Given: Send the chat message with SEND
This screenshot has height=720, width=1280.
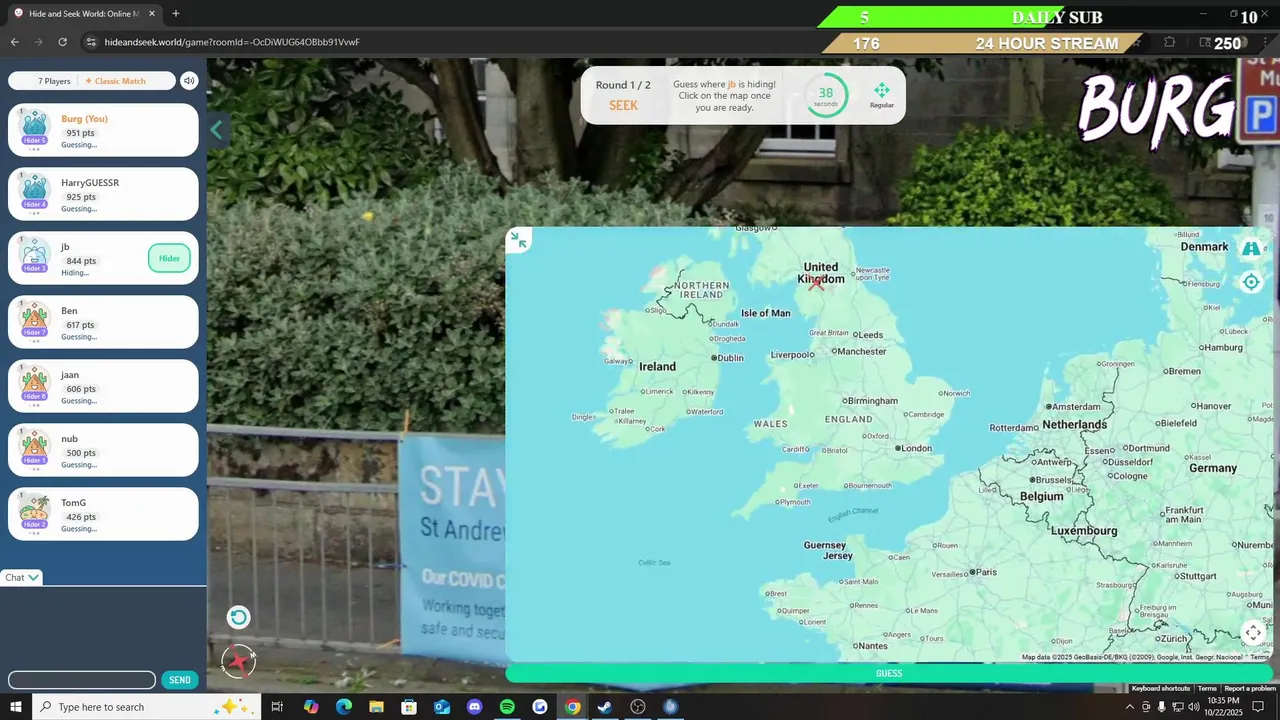Looking at the screenshot, I should [x=180, y=680].
